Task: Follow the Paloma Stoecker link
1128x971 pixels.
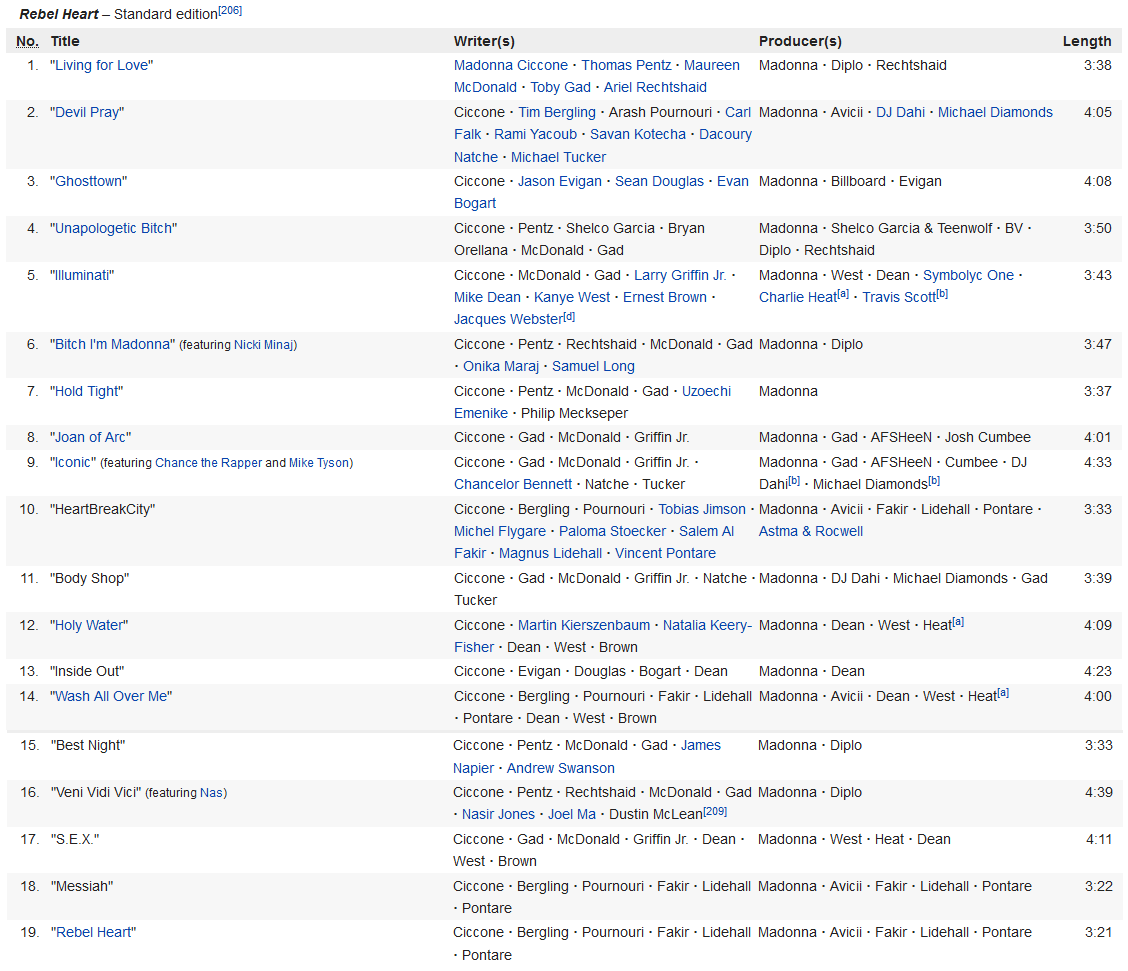Action: point(612,532)
